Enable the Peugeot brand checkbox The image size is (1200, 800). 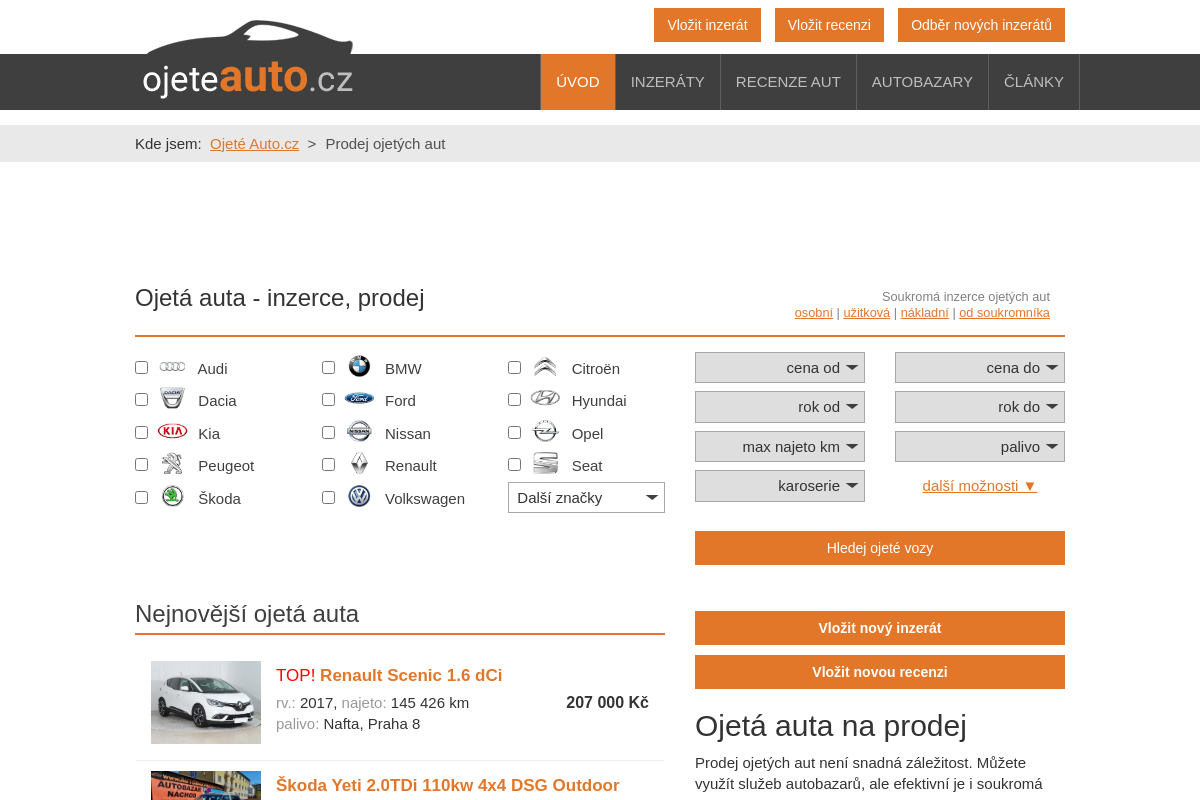tap(141, 463)
